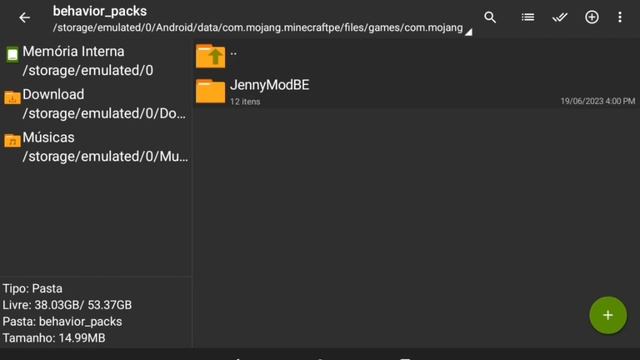Open the Músicas sidebar shortcut
This screenshot has width=640, height=360.
pyautogui.click(x=96, y=147)
